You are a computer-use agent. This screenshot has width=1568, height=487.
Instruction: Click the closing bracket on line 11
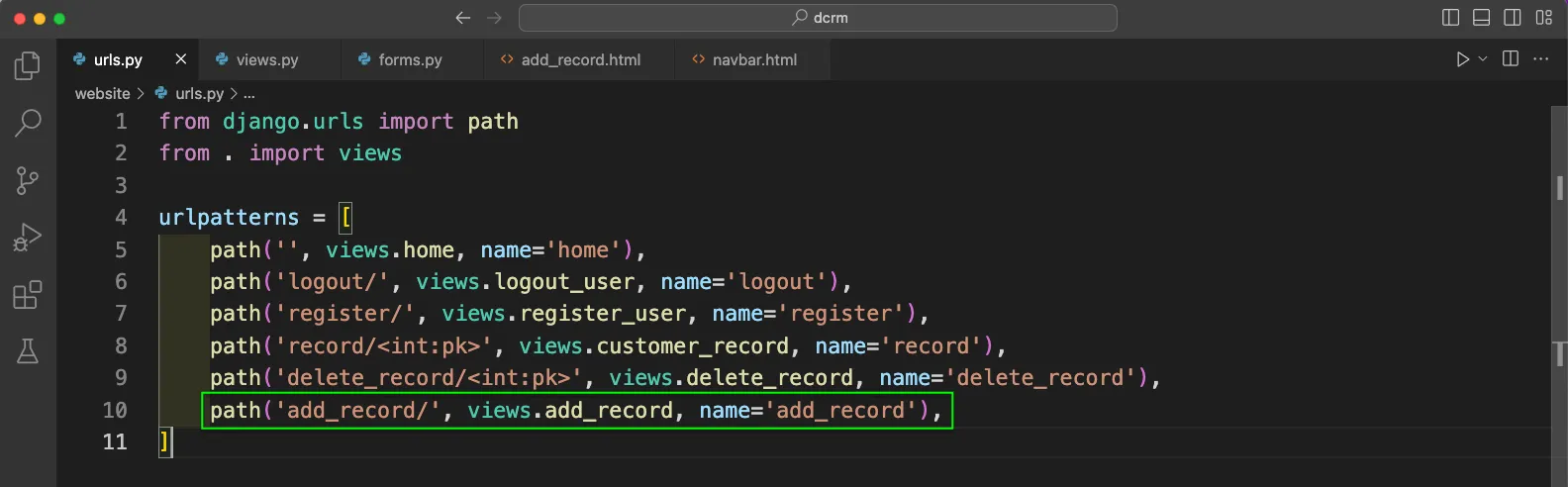click(164, 442)
